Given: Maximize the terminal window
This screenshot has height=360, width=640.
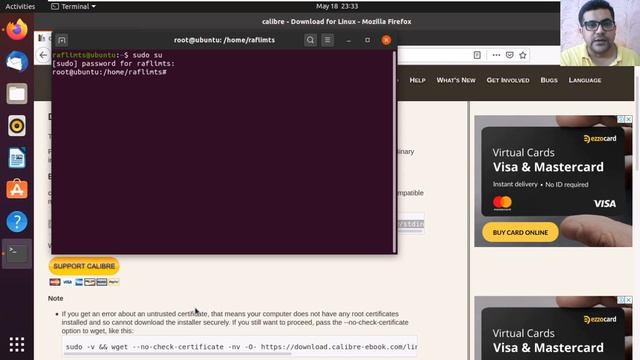Looking at the screenshot, I should (367, 40).
